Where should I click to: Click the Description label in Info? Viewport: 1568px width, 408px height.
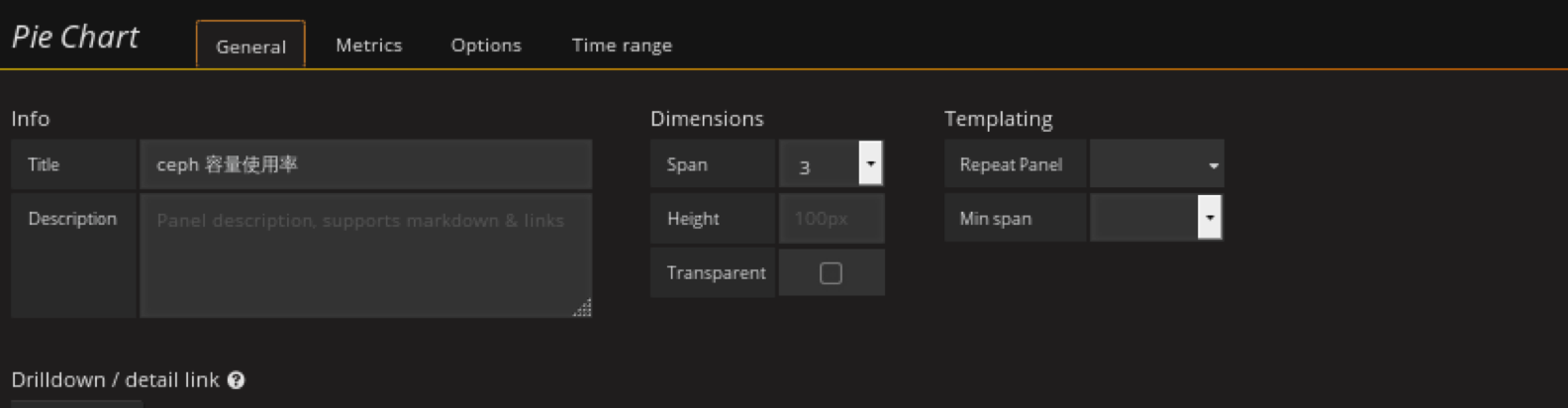(x=72, y=219)
